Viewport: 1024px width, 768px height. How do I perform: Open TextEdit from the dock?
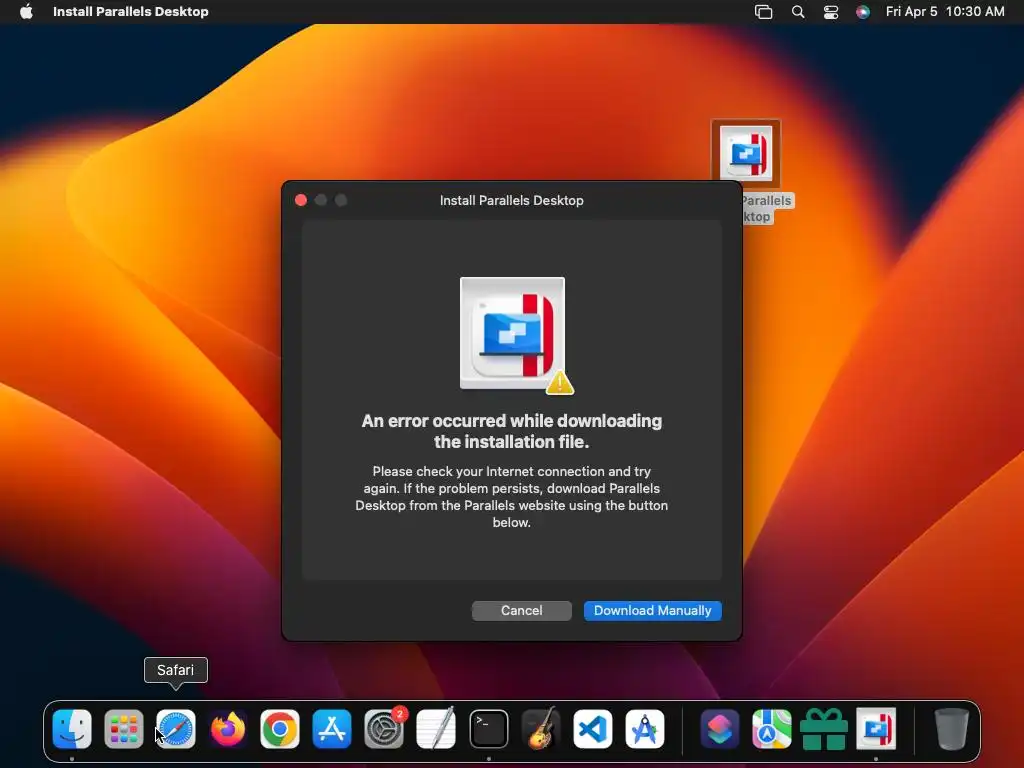pos(436,728)
